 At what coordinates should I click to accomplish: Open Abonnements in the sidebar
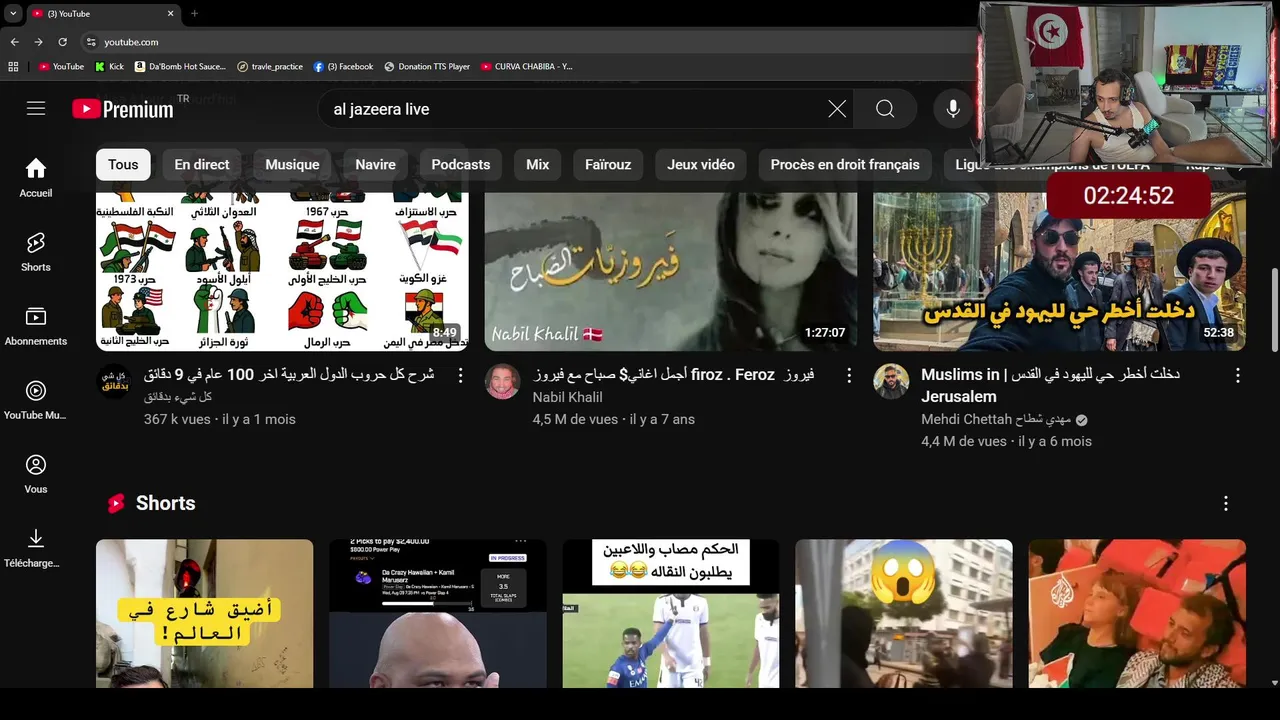pyautogui.click(x=36, y=326)
